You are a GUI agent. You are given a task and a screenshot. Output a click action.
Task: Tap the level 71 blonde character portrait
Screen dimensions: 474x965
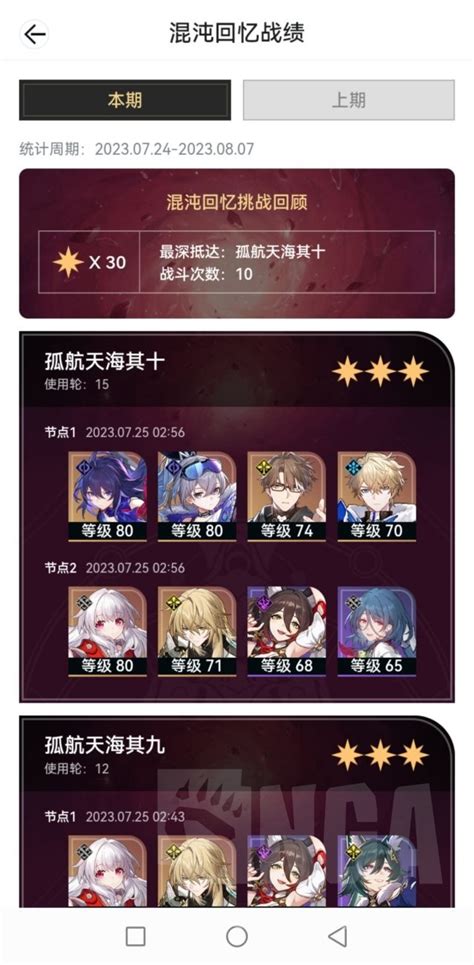pyautogui.click(x=197, y=631)
